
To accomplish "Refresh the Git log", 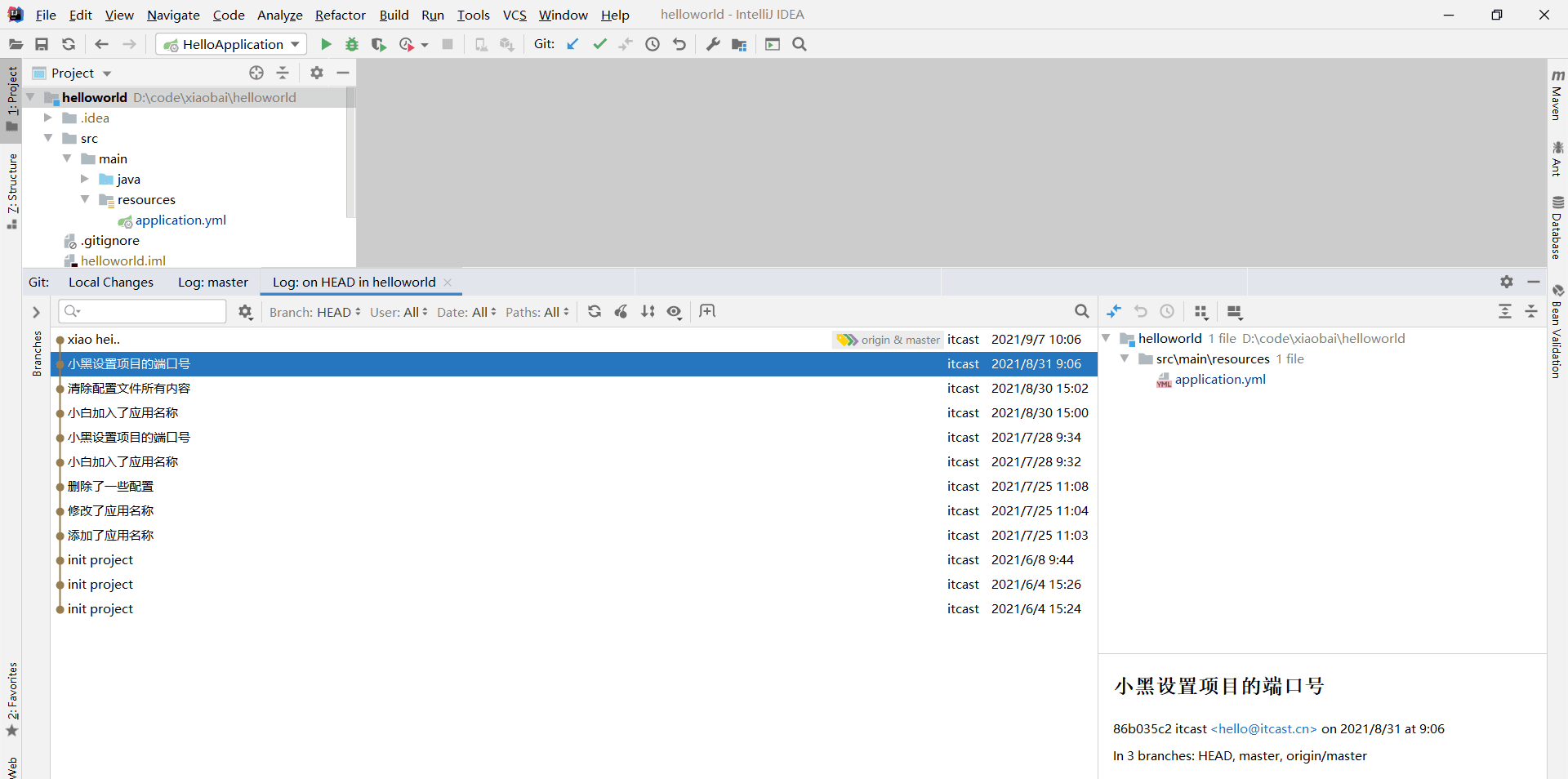I will click(595, 311).
